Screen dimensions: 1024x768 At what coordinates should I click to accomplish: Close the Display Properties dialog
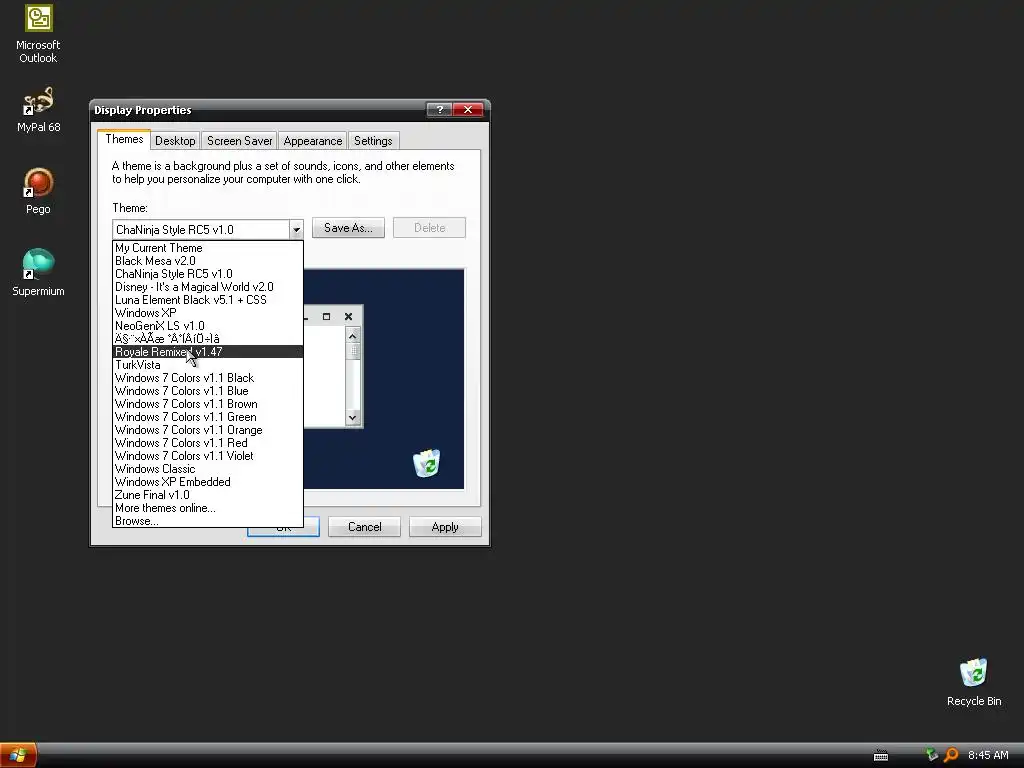pos(468,110)
